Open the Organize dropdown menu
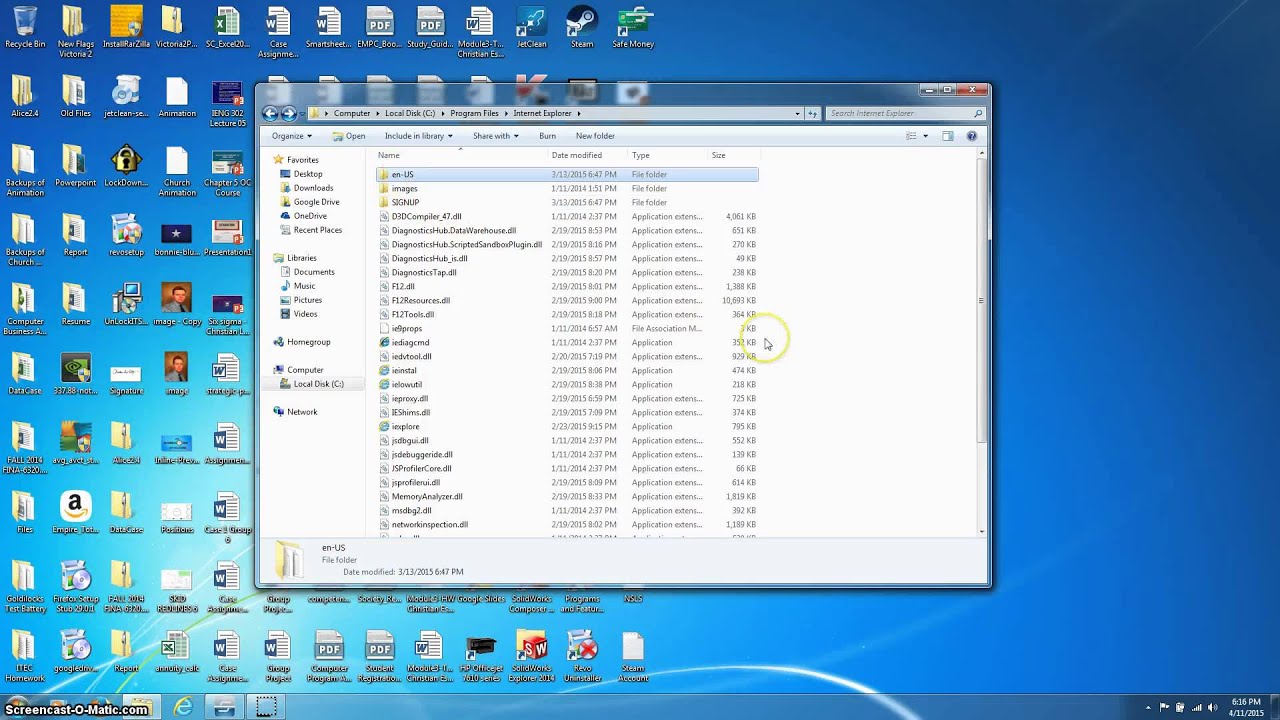This screenshot has height=720, width=1280. (292, 136)
